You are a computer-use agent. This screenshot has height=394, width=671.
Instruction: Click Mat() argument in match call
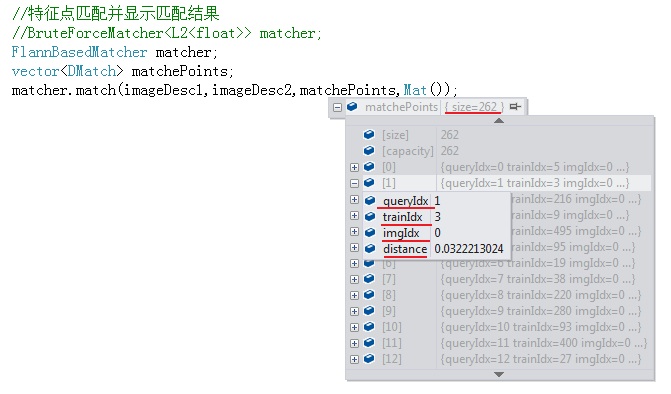point(427,90)
